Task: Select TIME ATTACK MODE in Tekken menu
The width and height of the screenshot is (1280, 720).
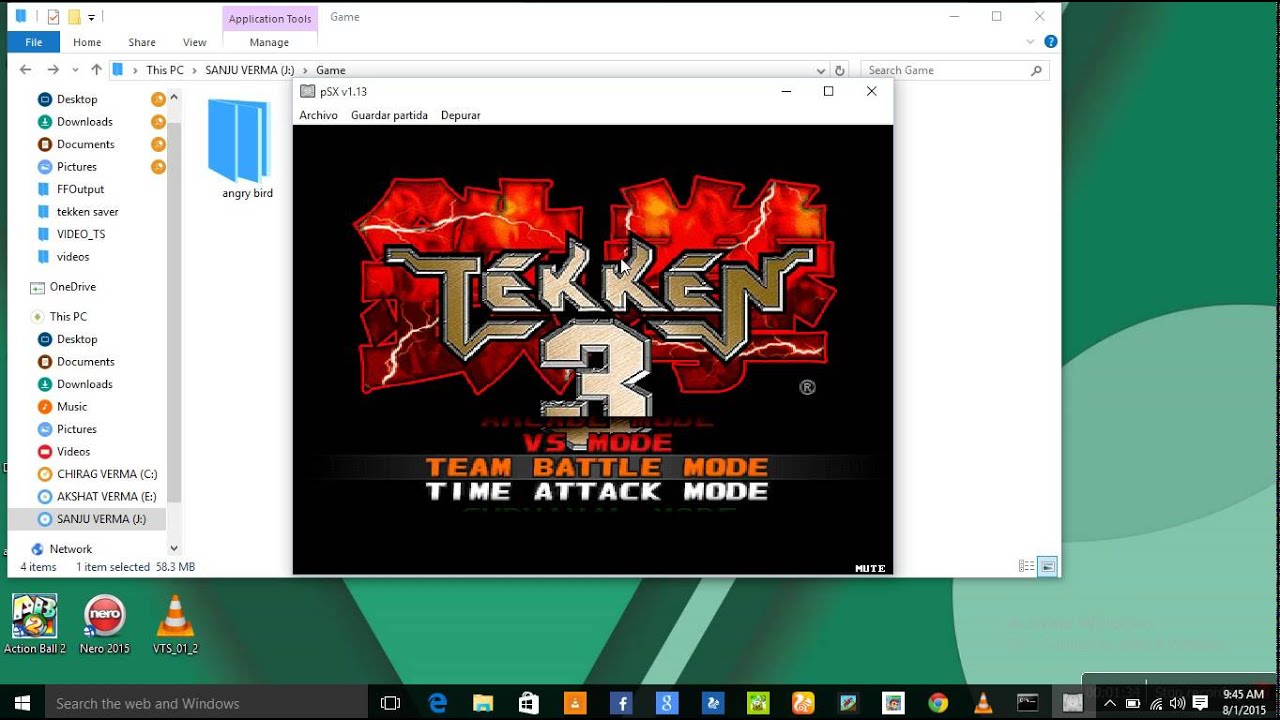Action: tap(597, 491)
